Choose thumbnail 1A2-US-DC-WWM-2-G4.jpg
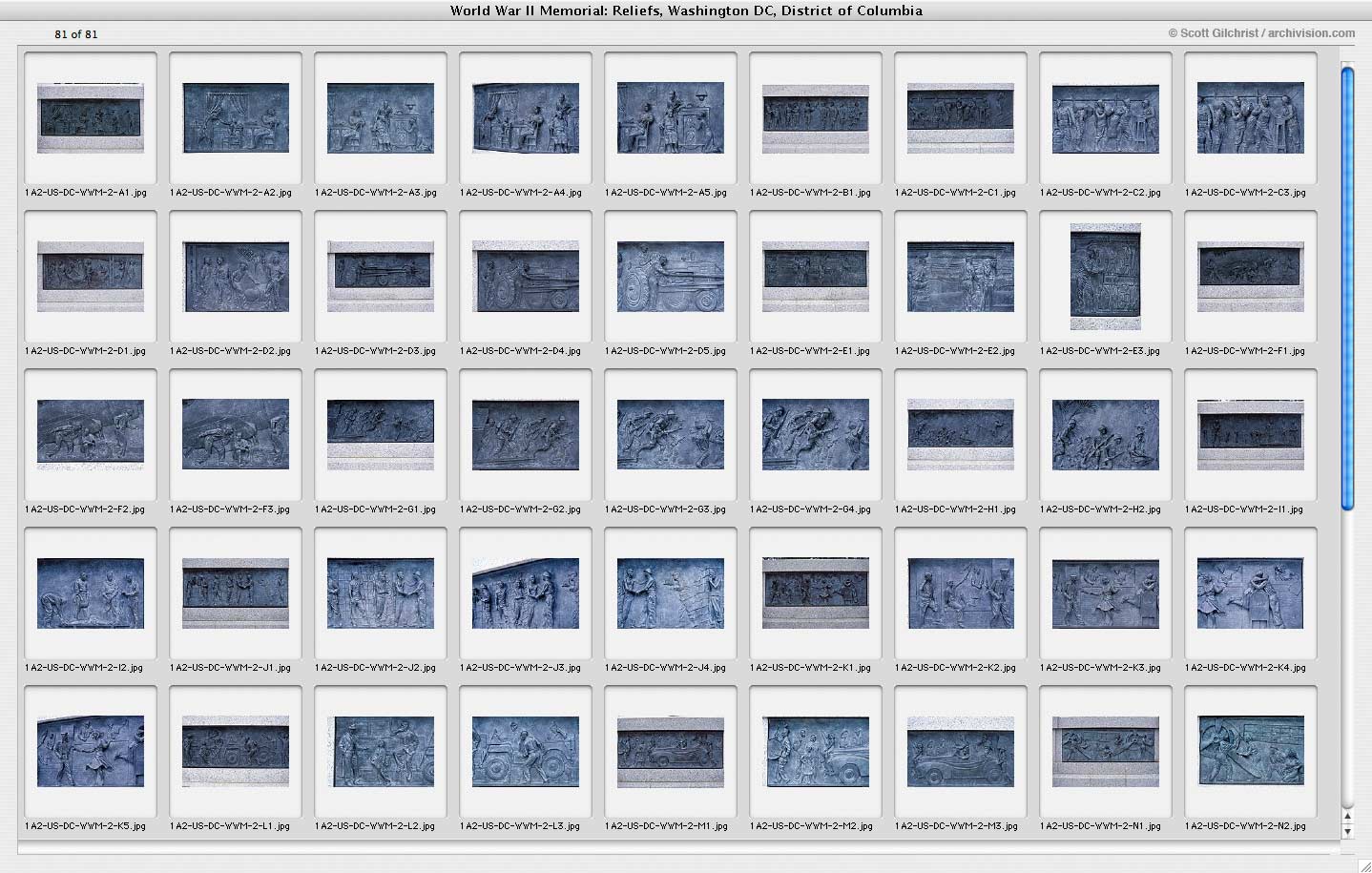 click(816, 435)
